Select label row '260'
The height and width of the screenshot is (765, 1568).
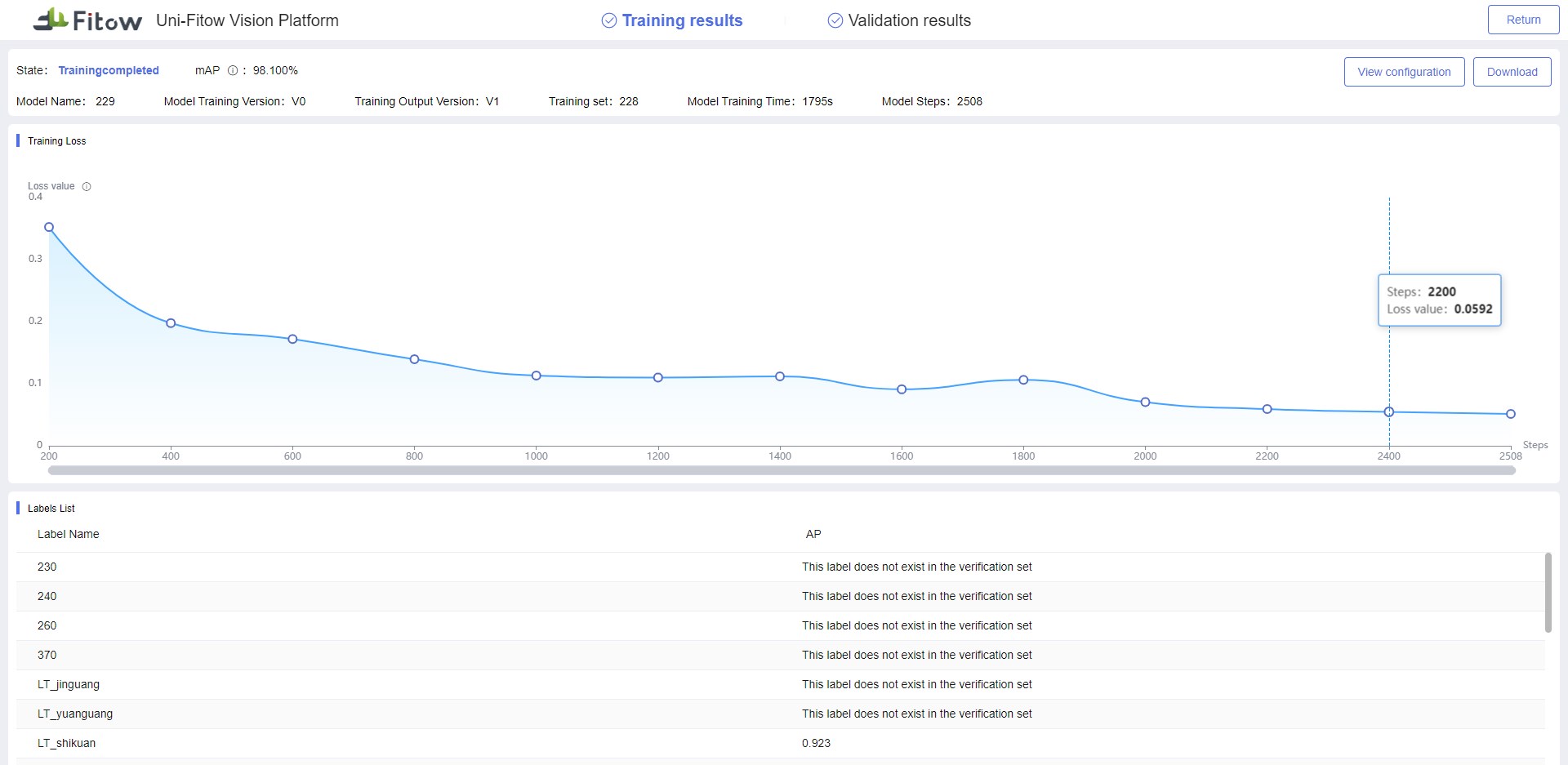[x=780, y=625]
